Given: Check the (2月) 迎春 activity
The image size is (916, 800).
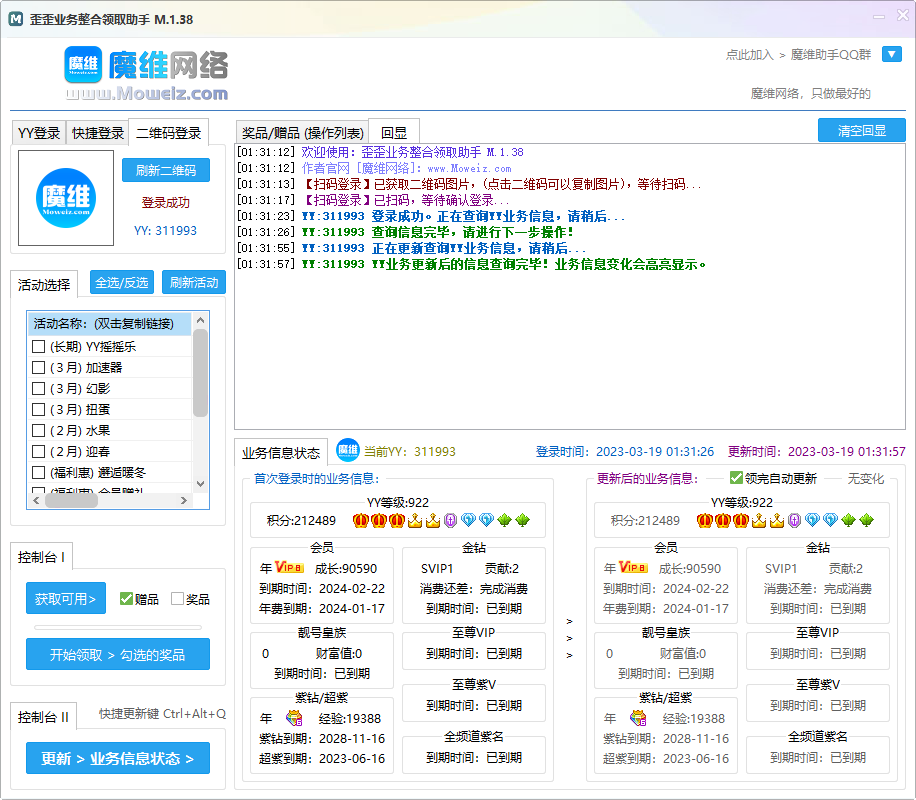Looking at the screenshot, I should 39,452.
